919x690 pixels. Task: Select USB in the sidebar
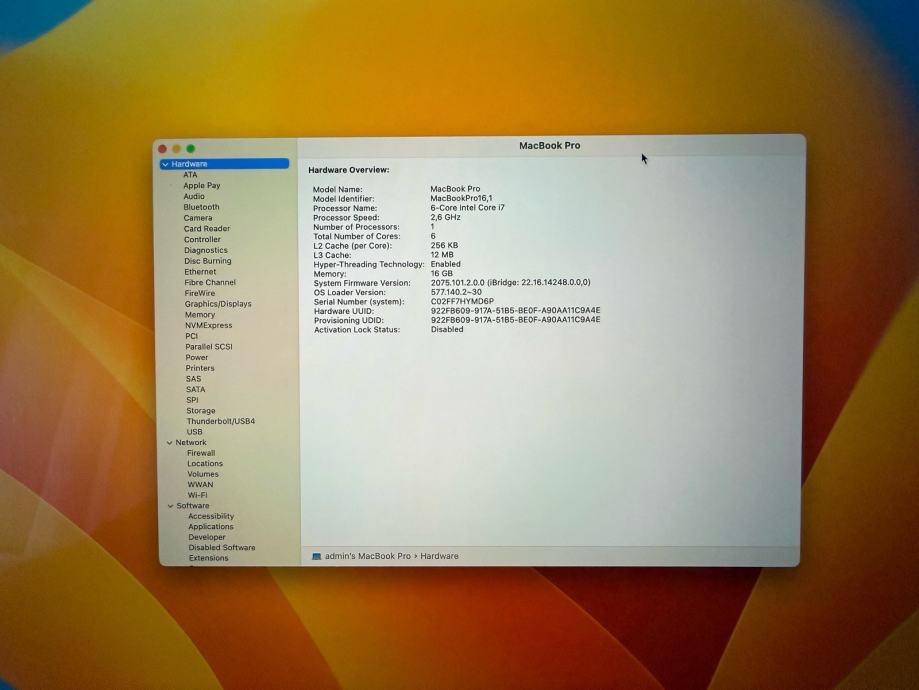point(195,432)
